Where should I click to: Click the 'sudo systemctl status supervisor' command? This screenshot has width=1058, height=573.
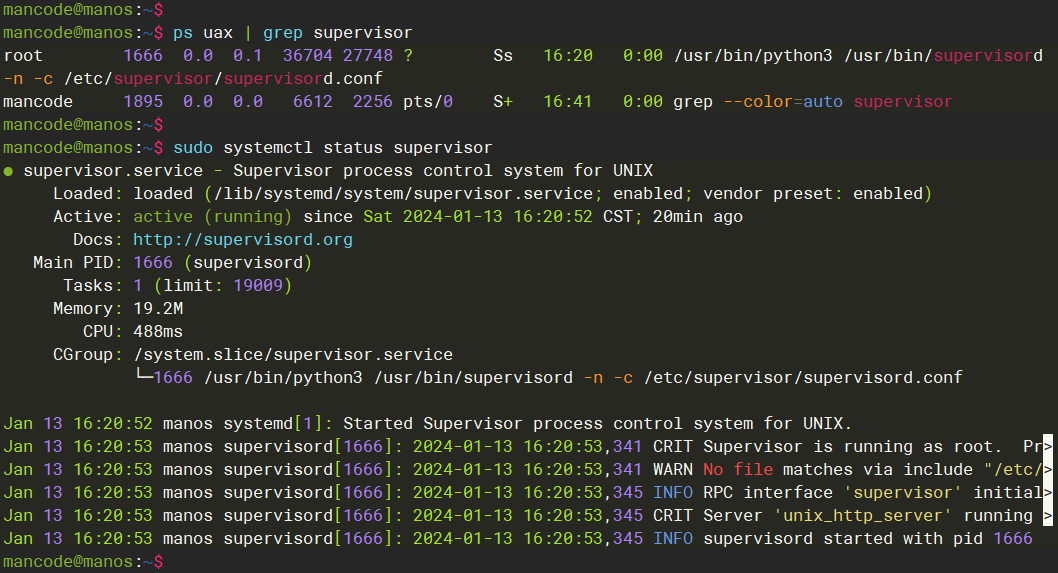[x=332, y=148]
